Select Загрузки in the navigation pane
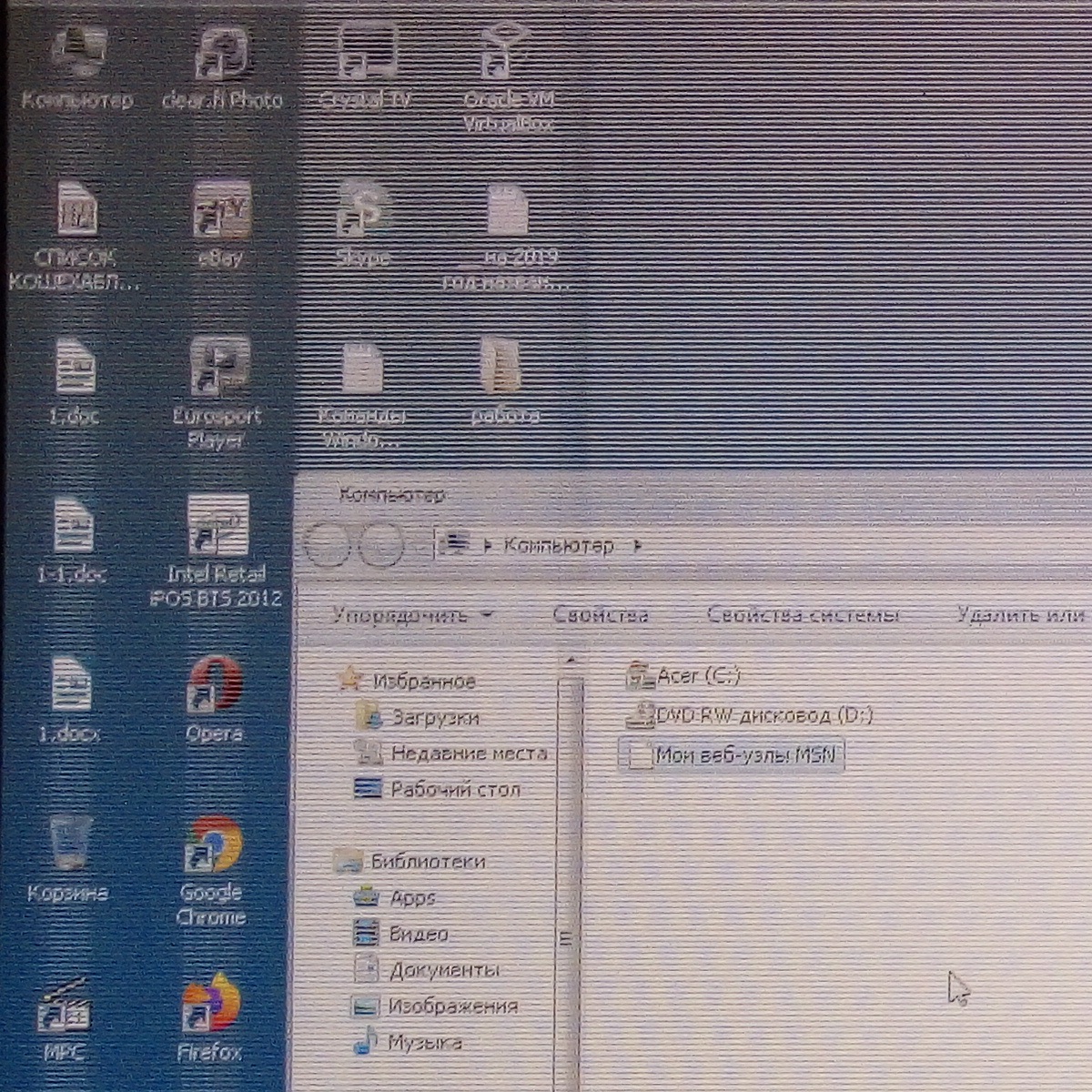1092x1092 pixels. (435, 717)
